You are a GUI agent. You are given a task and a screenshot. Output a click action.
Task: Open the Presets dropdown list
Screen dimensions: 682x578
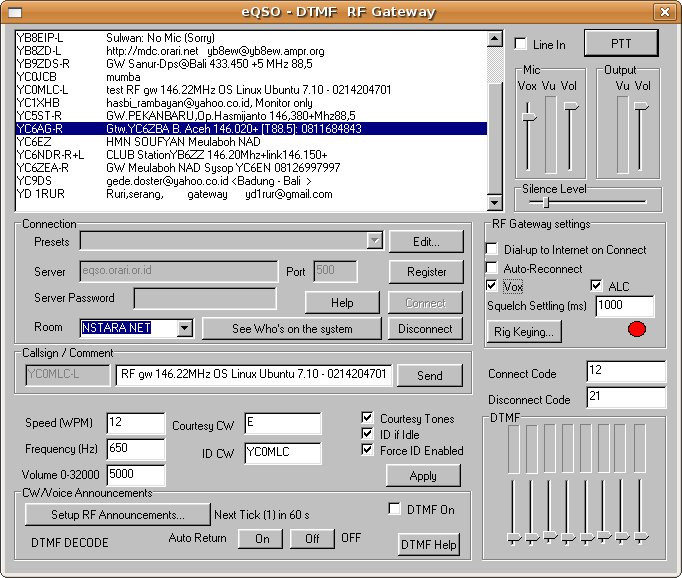click(x=375, y=241)
